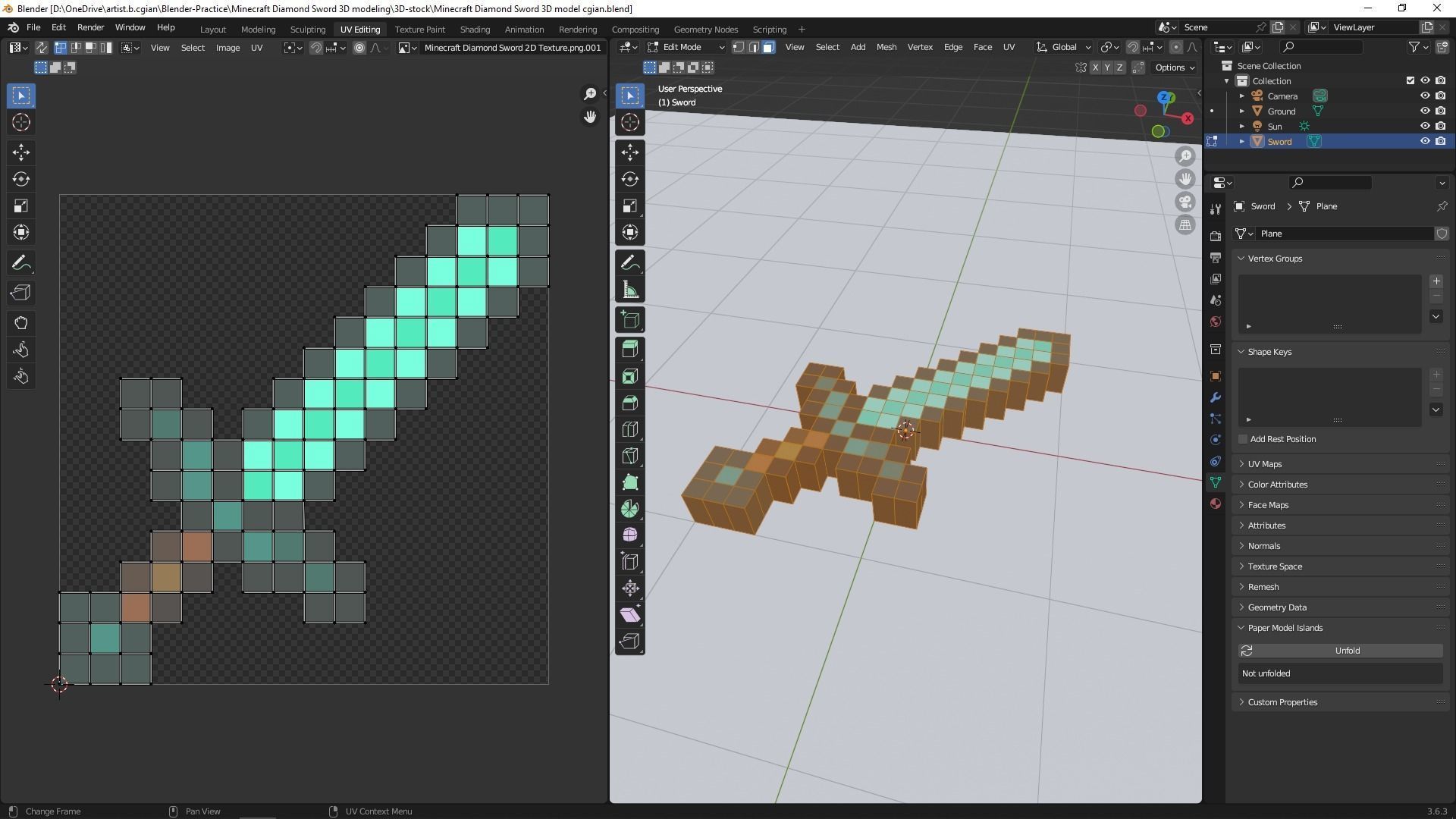Viewport: 1456px width, 819px height.
Task: Switch to the Geometry Nodes workspace tab
Action: (705, 29)
